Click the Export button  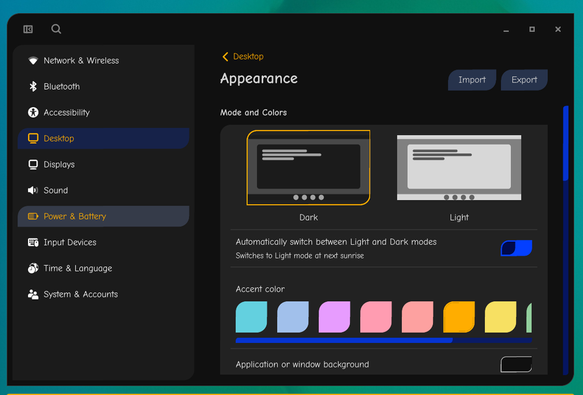[x=524, y=80]
